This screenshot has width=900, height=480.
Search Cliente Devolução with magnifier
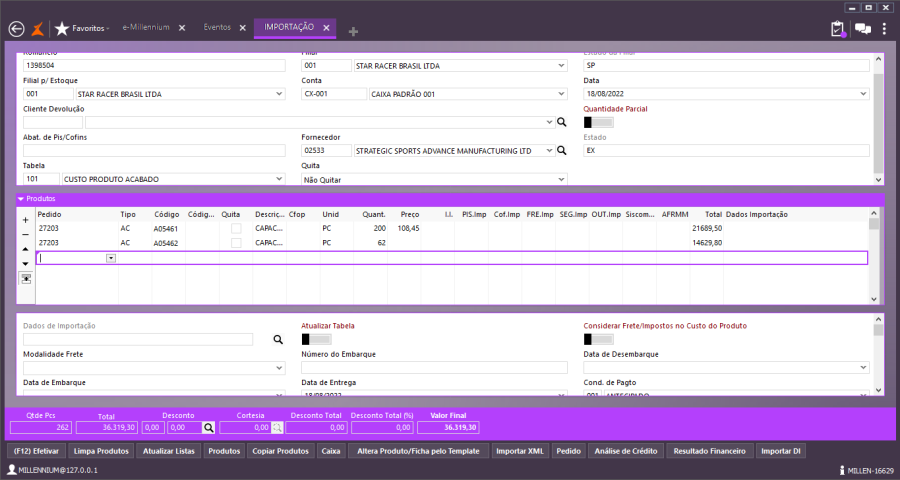[561, 122]
